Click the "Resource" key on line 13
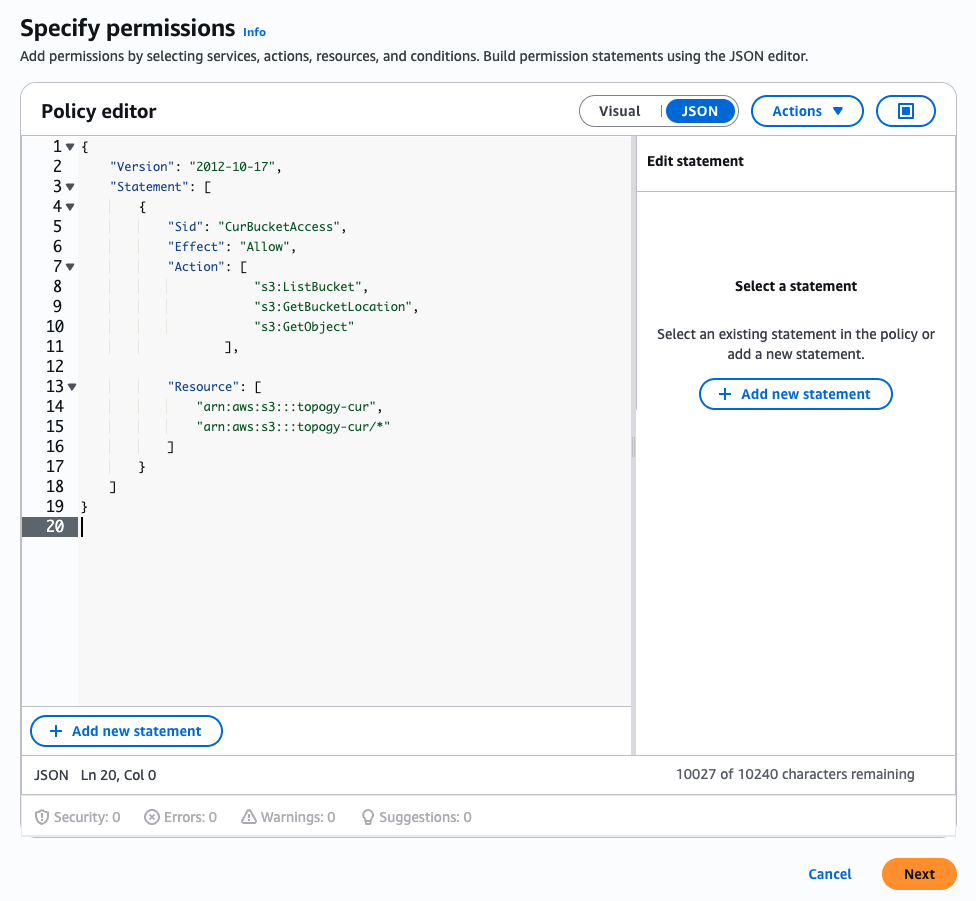976x901 pixels. (204, 387)
